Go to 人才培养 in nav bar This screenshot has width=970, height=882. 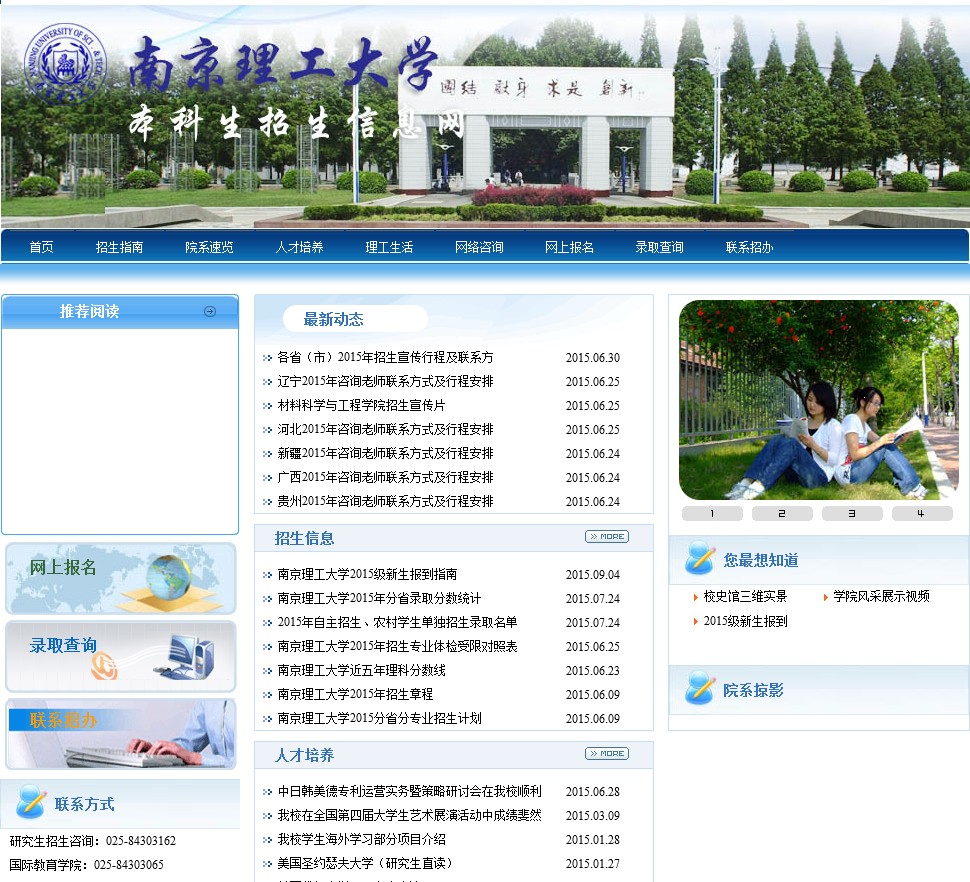pos(299,247)
